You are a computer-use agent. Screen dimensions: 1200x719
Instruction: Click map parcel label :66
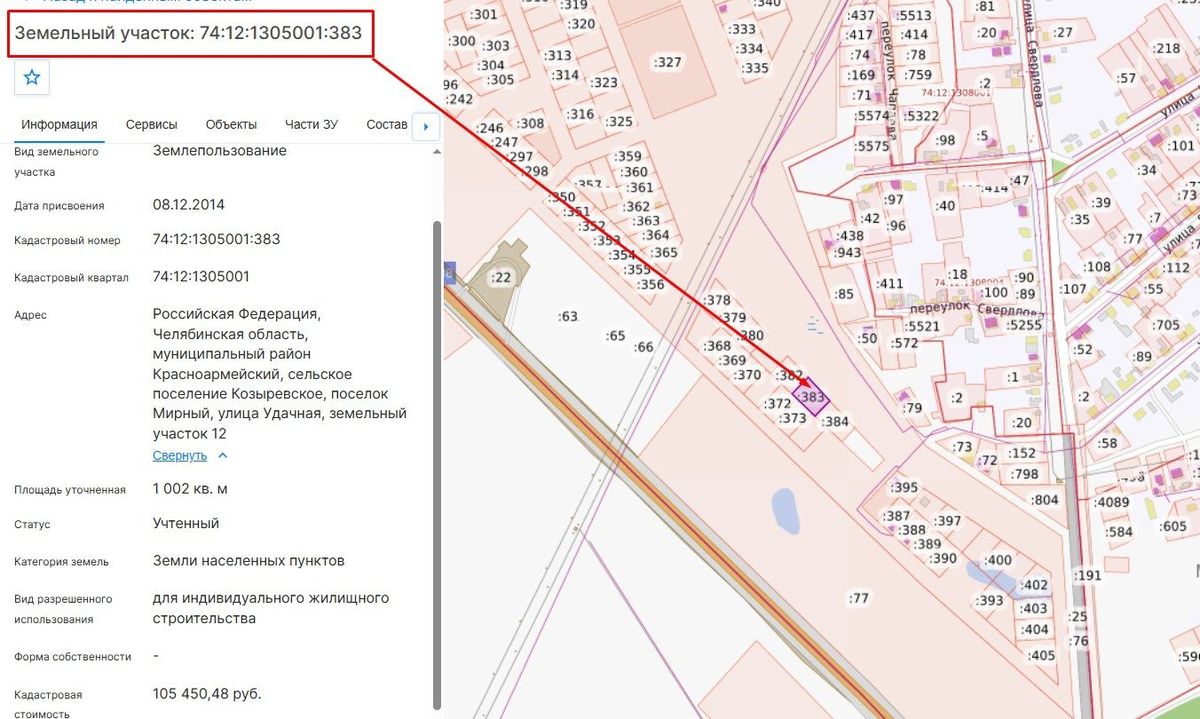(643, 347)
